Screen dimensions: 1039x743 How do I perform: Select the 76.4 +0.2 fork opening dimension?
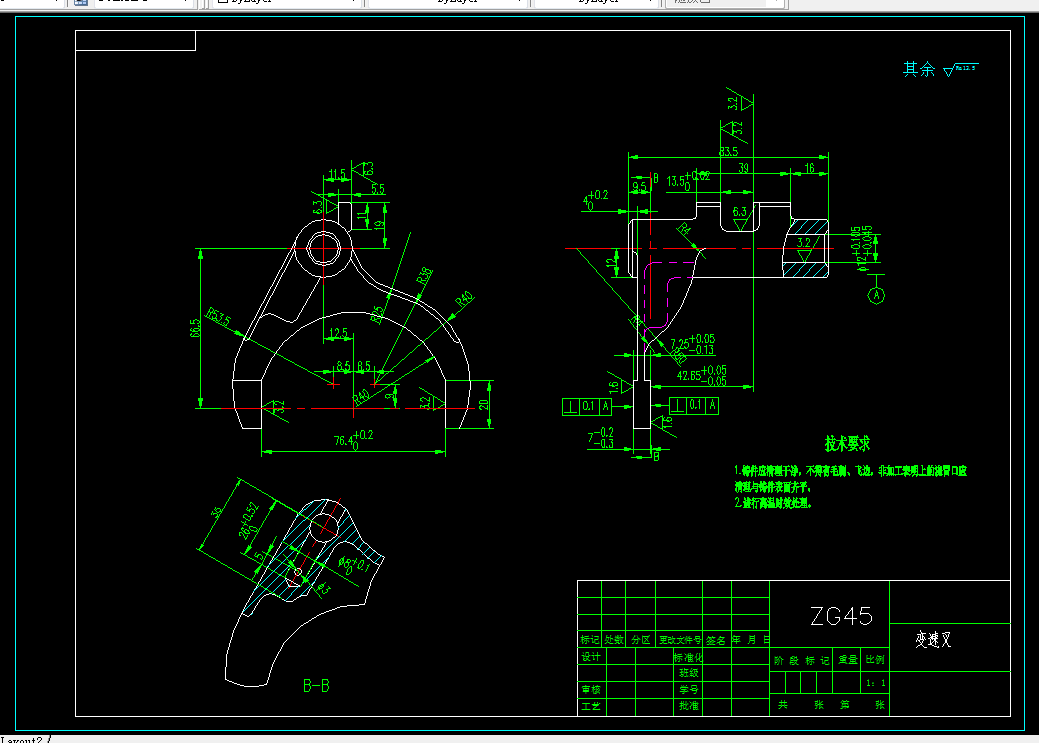[354, 439]
